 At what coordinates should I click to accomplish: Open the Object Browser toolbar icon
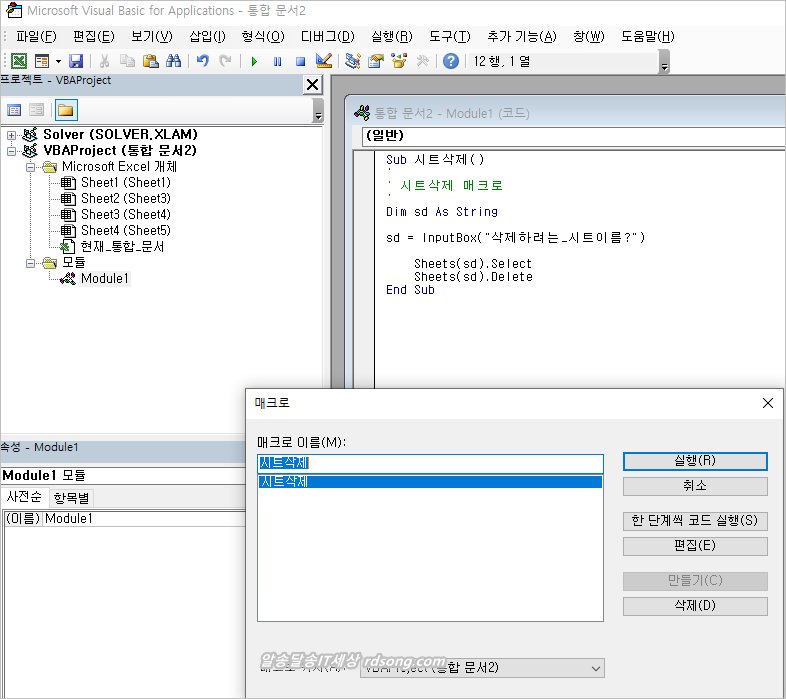399,61
